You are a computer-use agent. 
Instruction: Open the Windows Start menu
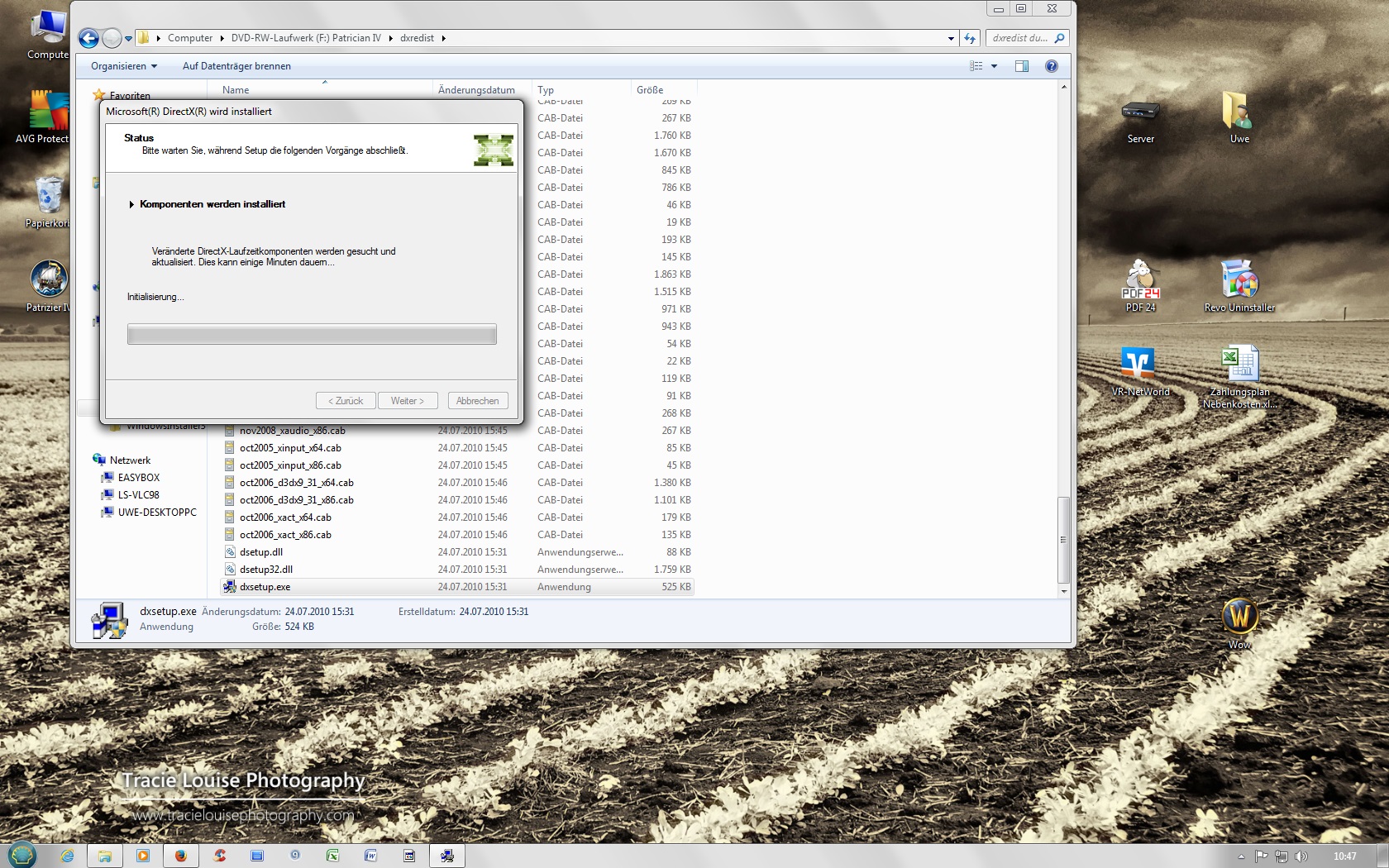pos(21,855)
